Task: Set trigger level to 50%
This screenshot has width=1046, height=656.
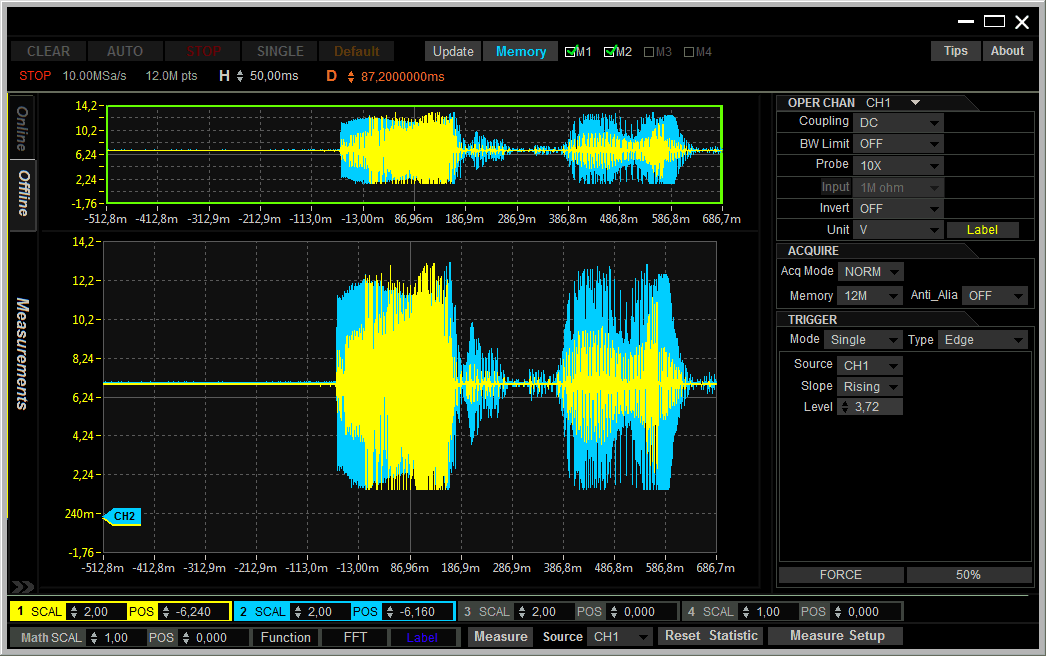Action: point(968,575)
